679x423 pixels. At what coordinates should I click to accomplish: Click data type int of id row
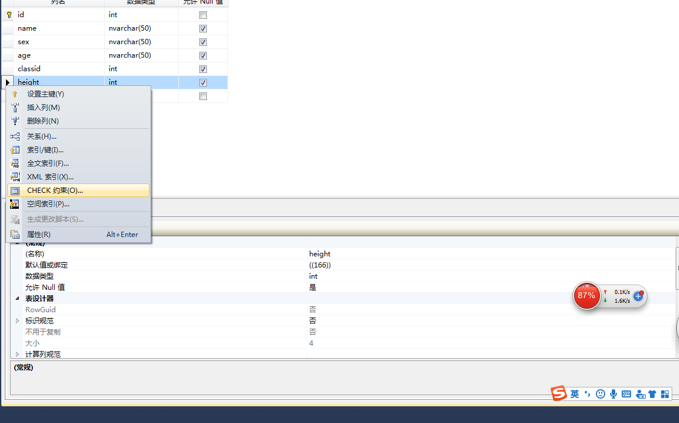(142, 15)
